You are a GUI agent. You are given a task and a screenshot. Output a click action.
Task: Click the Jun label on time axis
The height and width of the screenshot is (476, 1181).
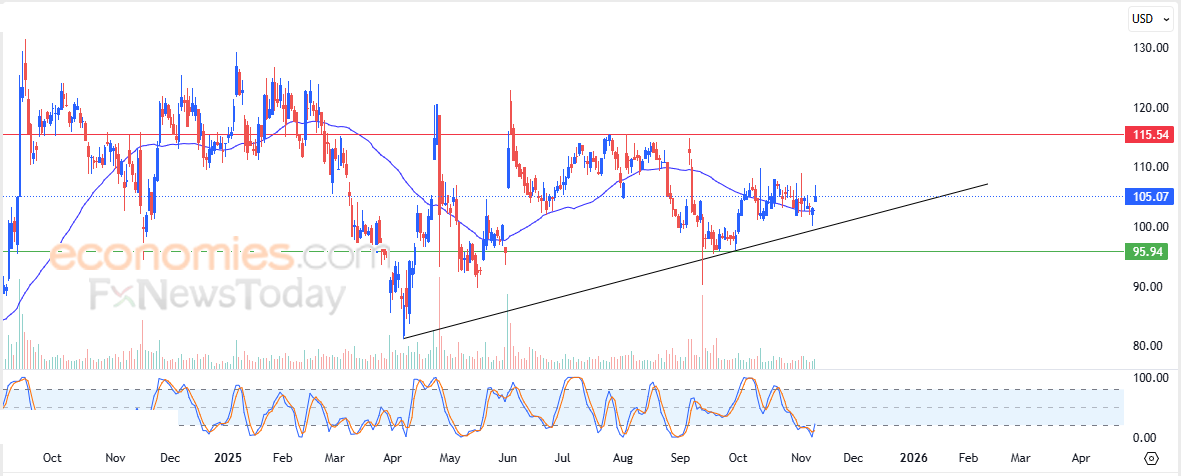tap(507, 458)
